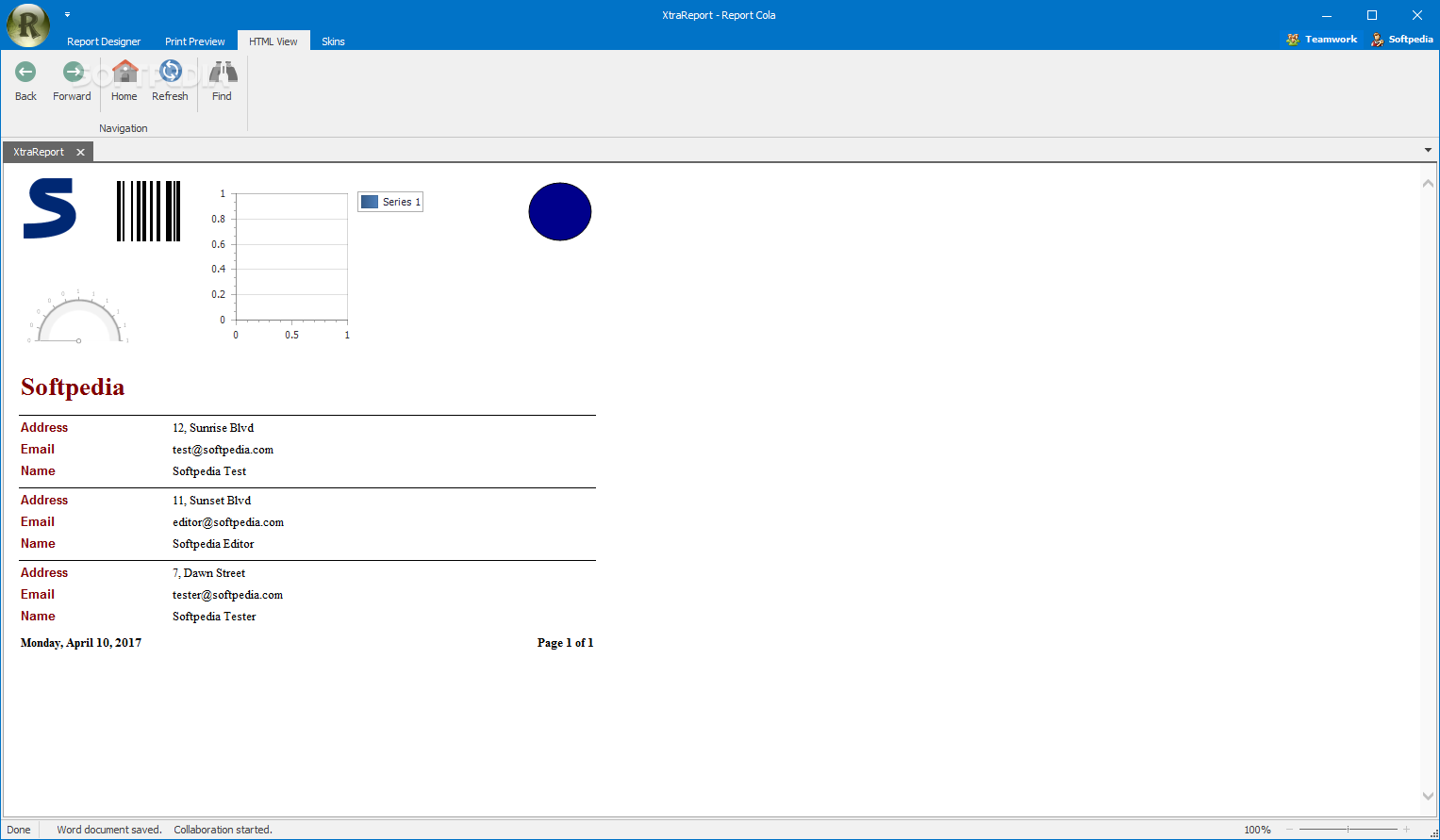Viewport: 1440px width, 840px height.
Task: Click the Softpedia report heading
Action: [73, 387]
